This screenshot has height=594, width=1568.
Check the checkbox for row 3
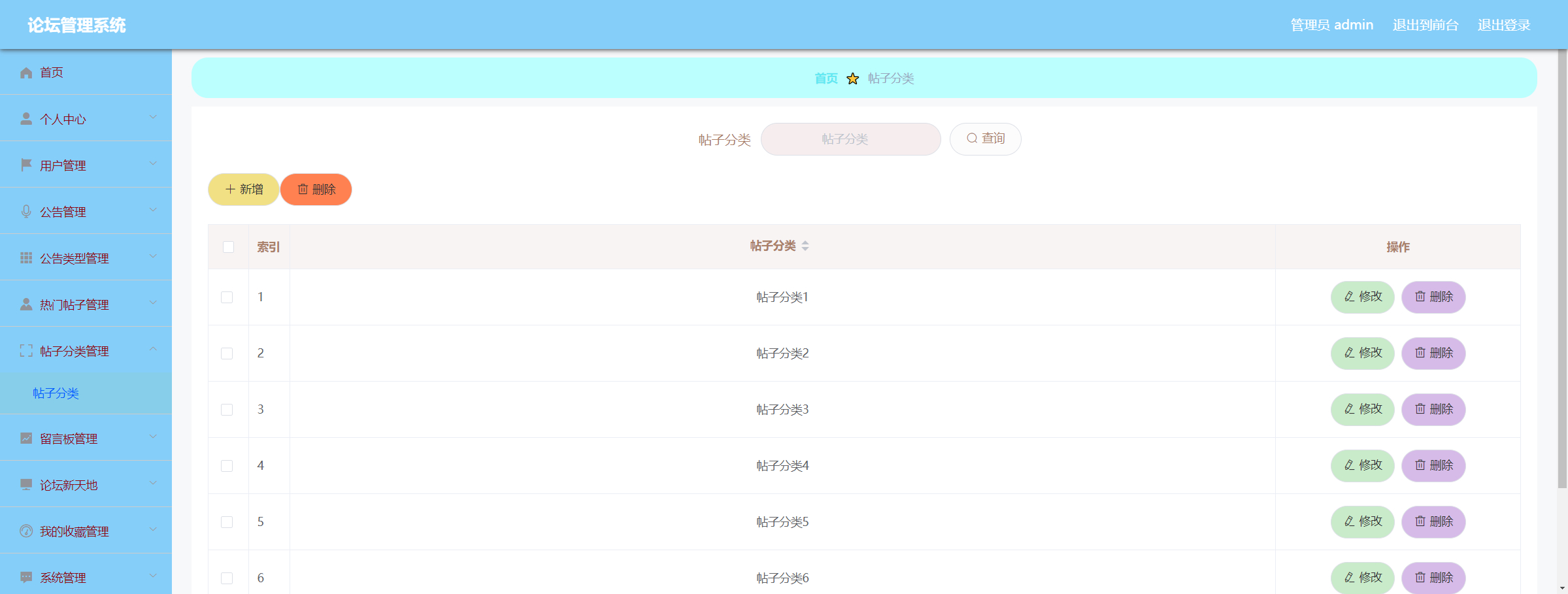227,410
